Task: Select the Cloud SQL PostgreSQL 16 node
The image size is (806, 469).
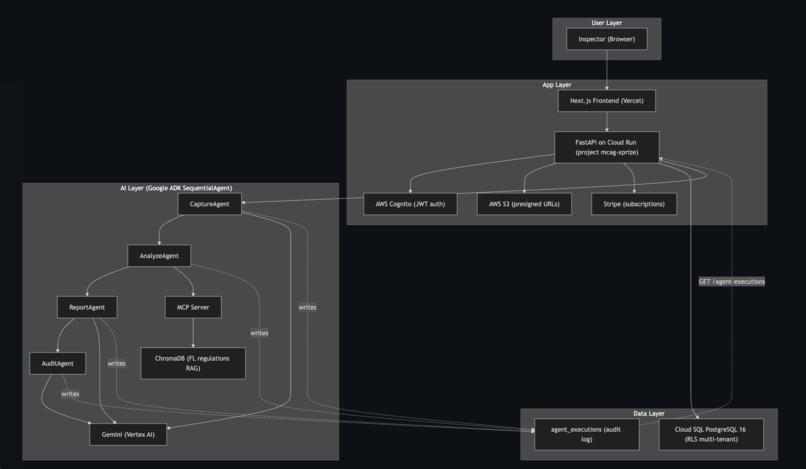Action: point(711,434)
